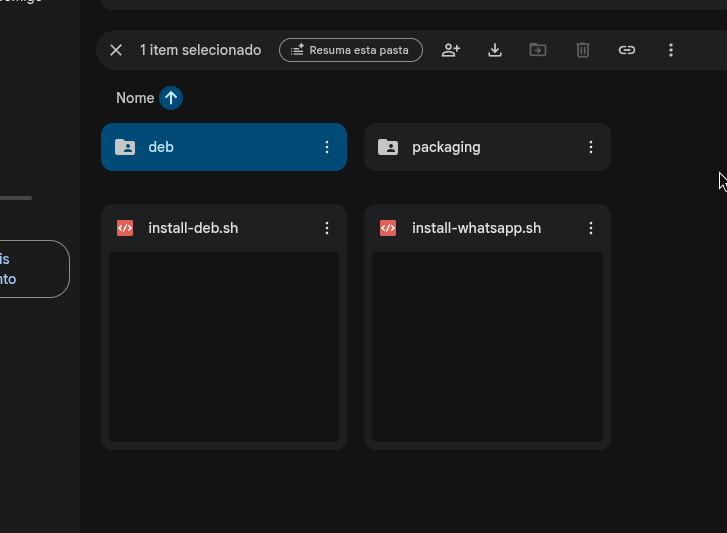Copy link using the chain icon
This screenshot has height=533, width=727.
click(627, 50)
